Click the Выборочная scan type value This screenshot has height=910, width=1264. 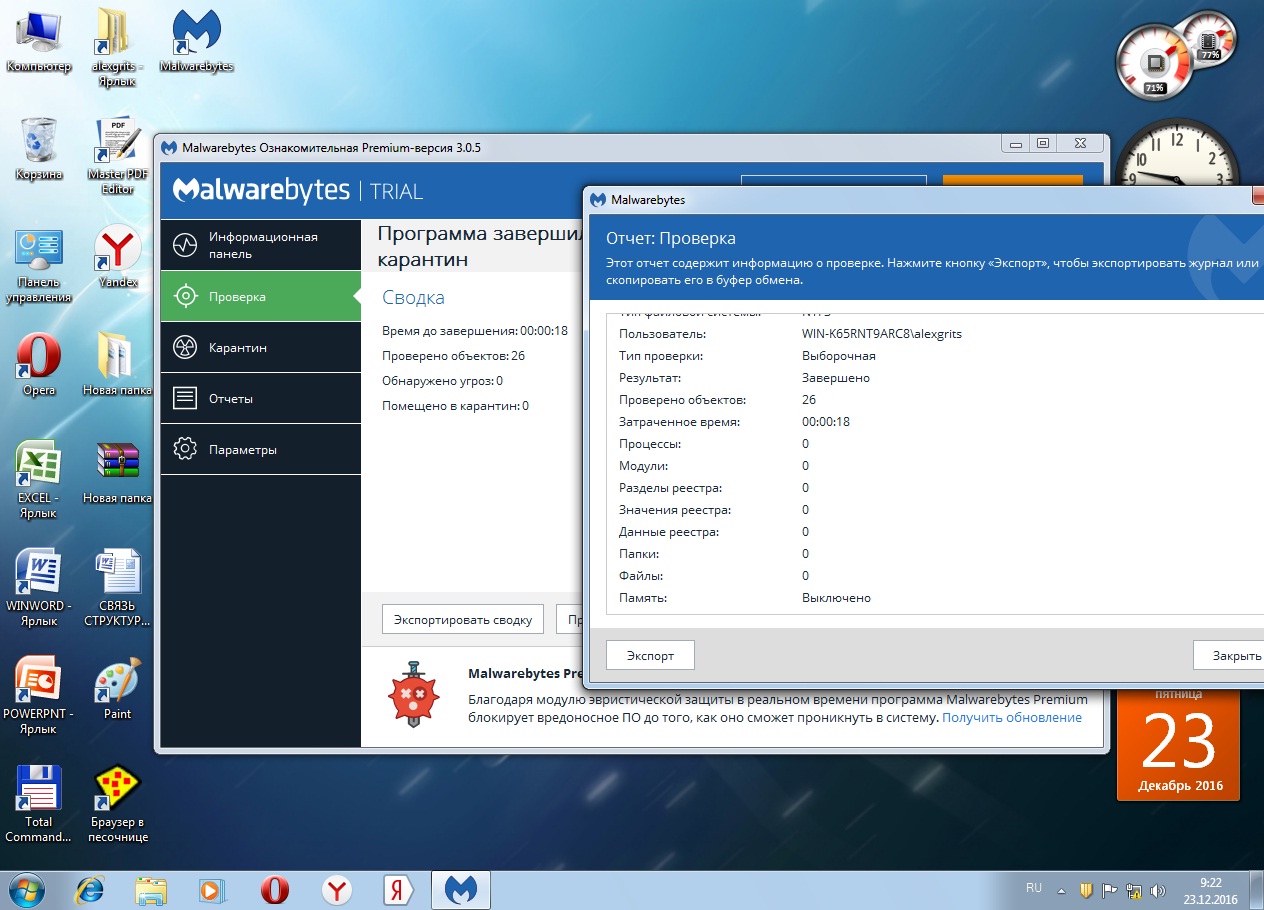pos(838,356)
